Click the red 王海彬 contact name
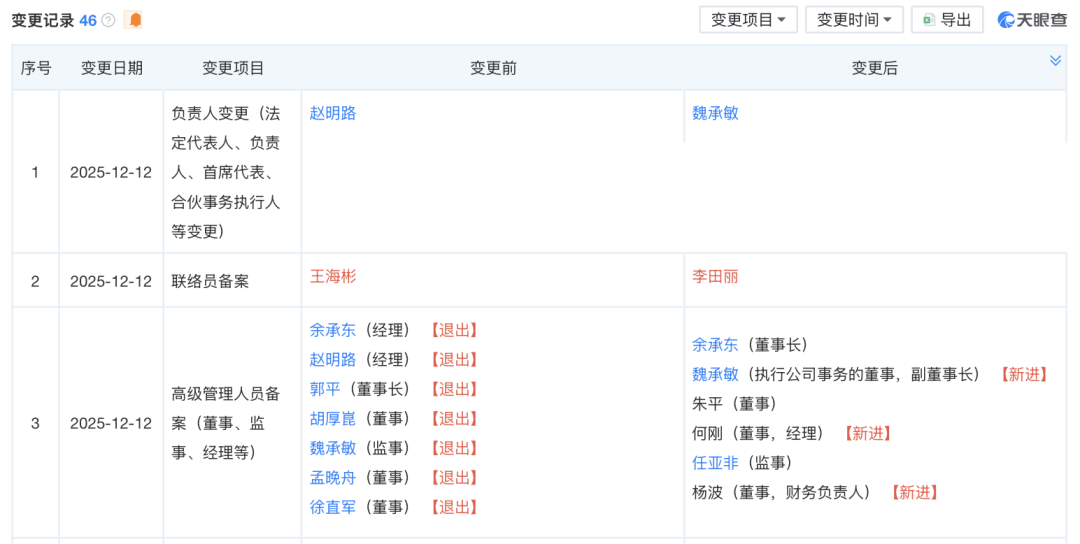 tap(333, 276)
